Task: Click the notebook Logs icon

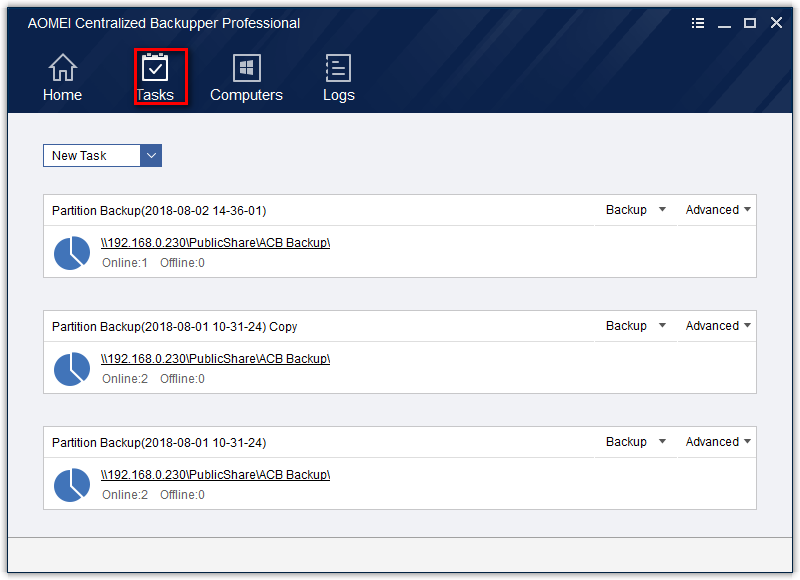Action: click(338, 68)
